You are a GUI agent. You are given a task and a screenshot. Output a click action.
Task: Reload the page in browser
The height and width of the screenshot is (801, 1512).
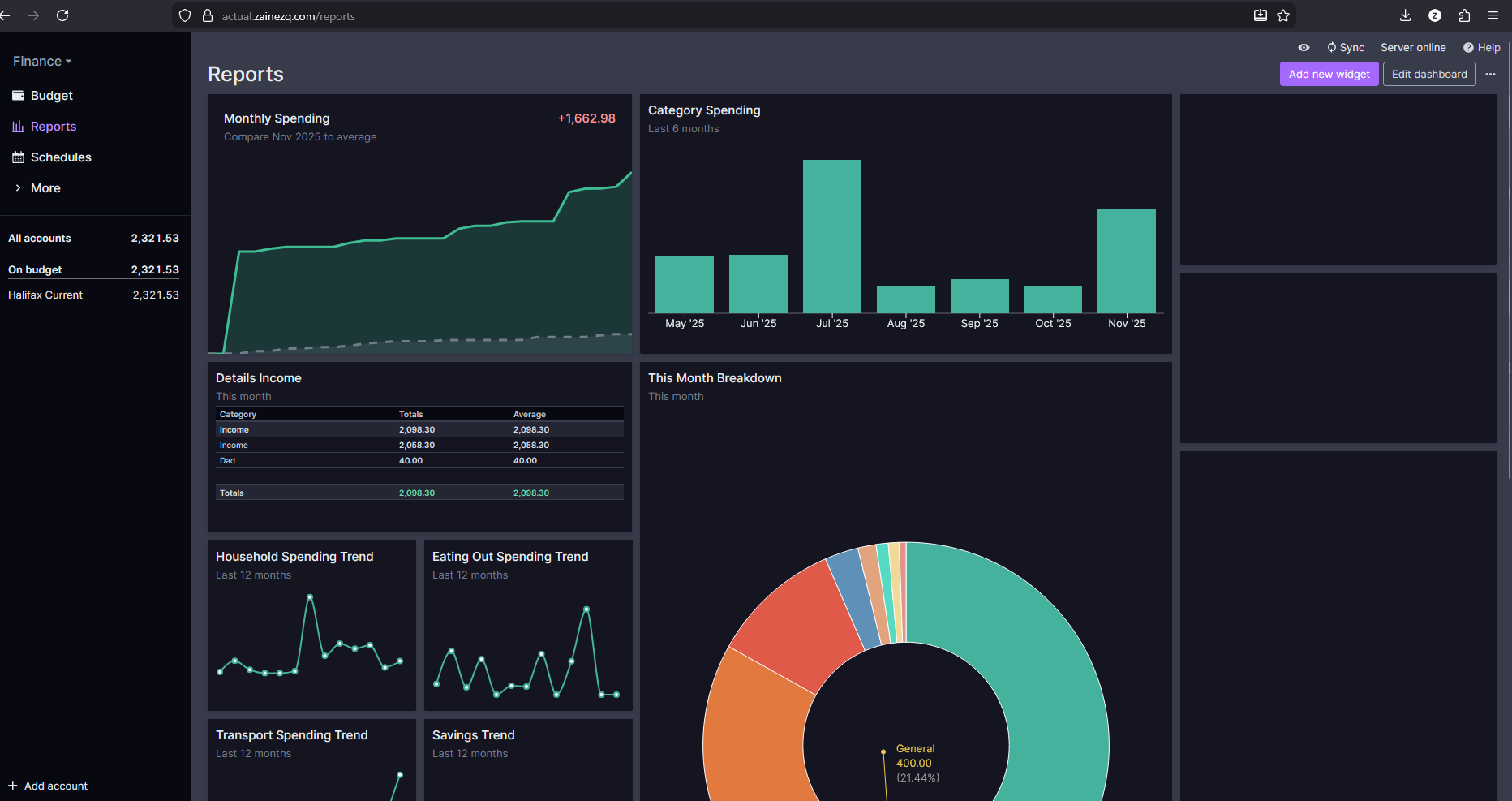62,15
